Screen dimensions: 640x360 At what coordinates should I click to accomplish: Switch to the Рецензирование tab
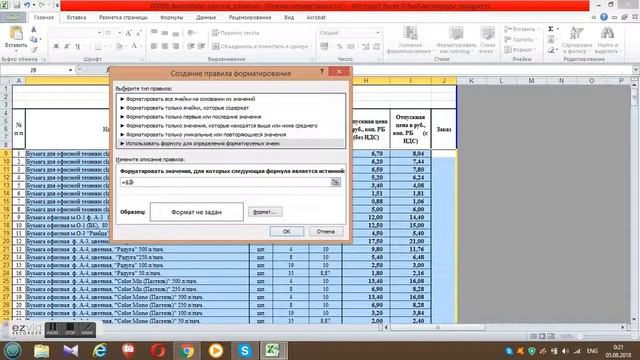[x=250, y=18]
